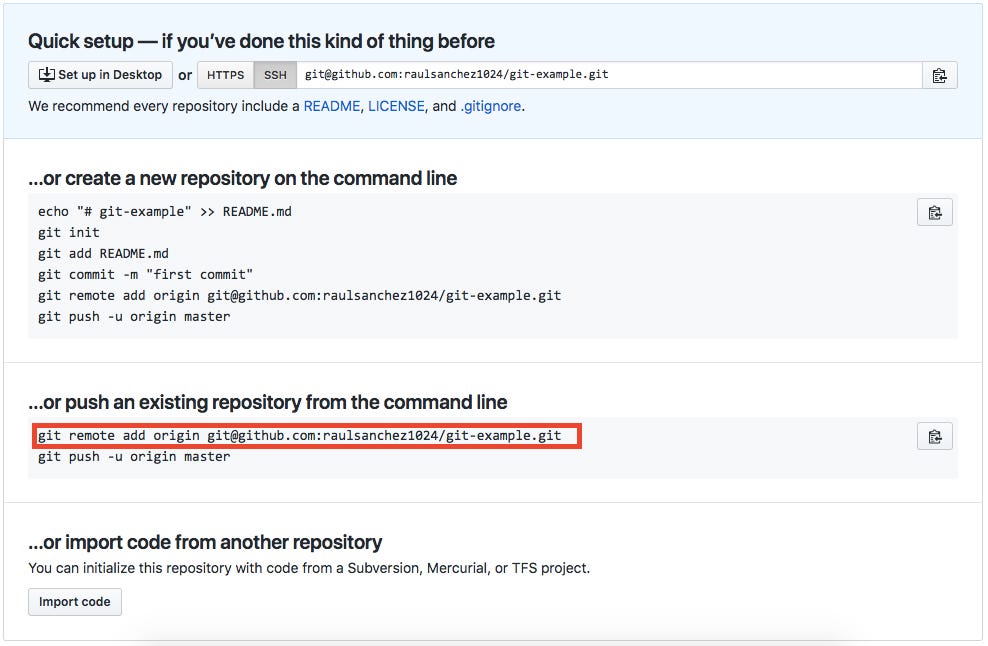Switch the remote URL to HTTPS
Viewport: 988px width, 646px height.
225,74
